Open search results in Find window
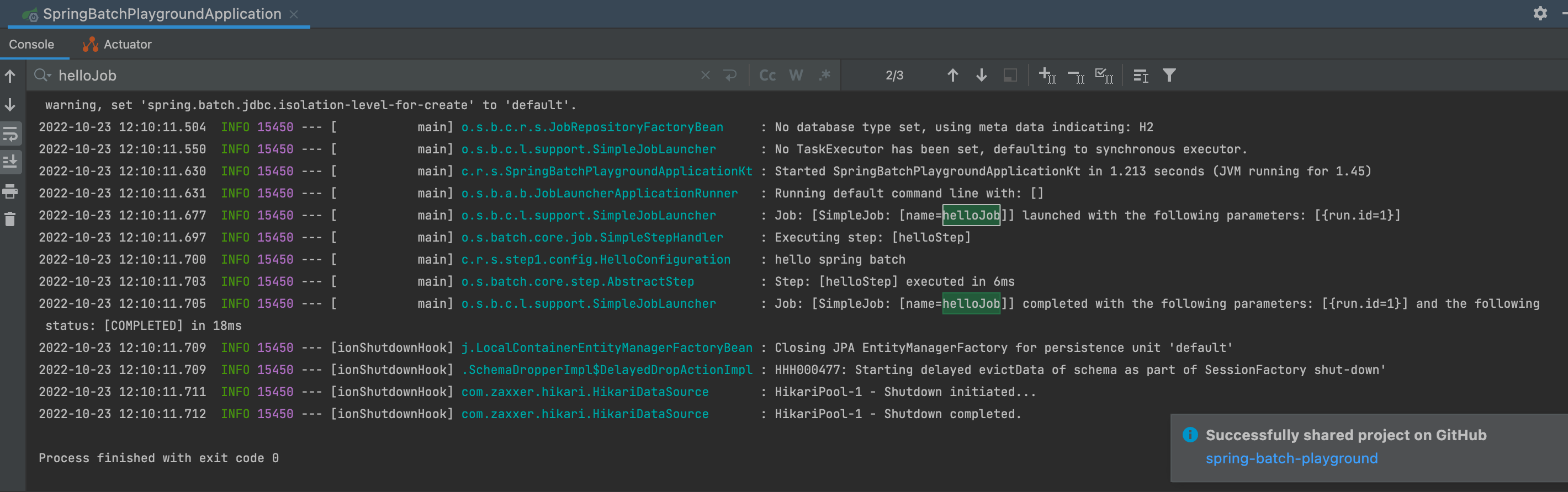This screenshot has width=1568, height=492. (x=1141, y=76)
